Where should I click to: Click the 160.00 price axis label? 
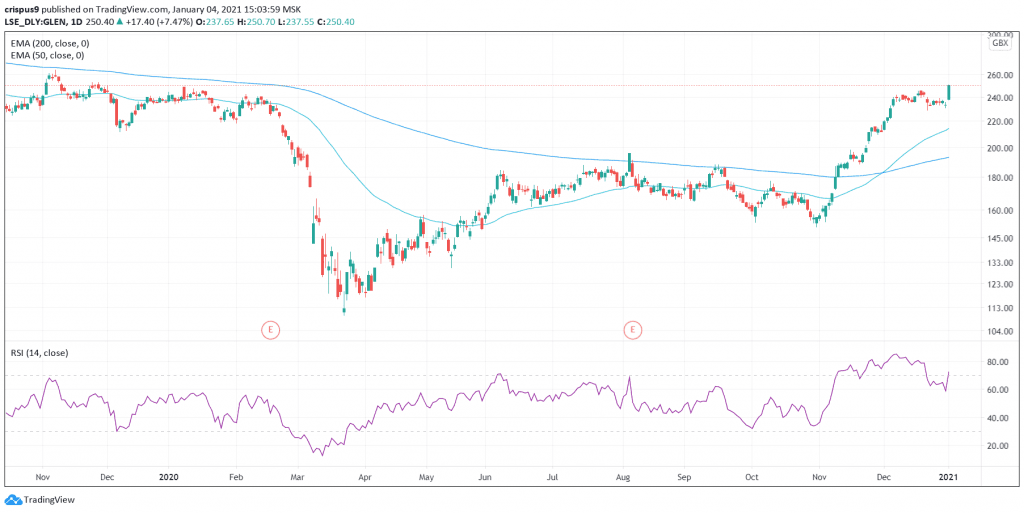tap(1000, 211)
